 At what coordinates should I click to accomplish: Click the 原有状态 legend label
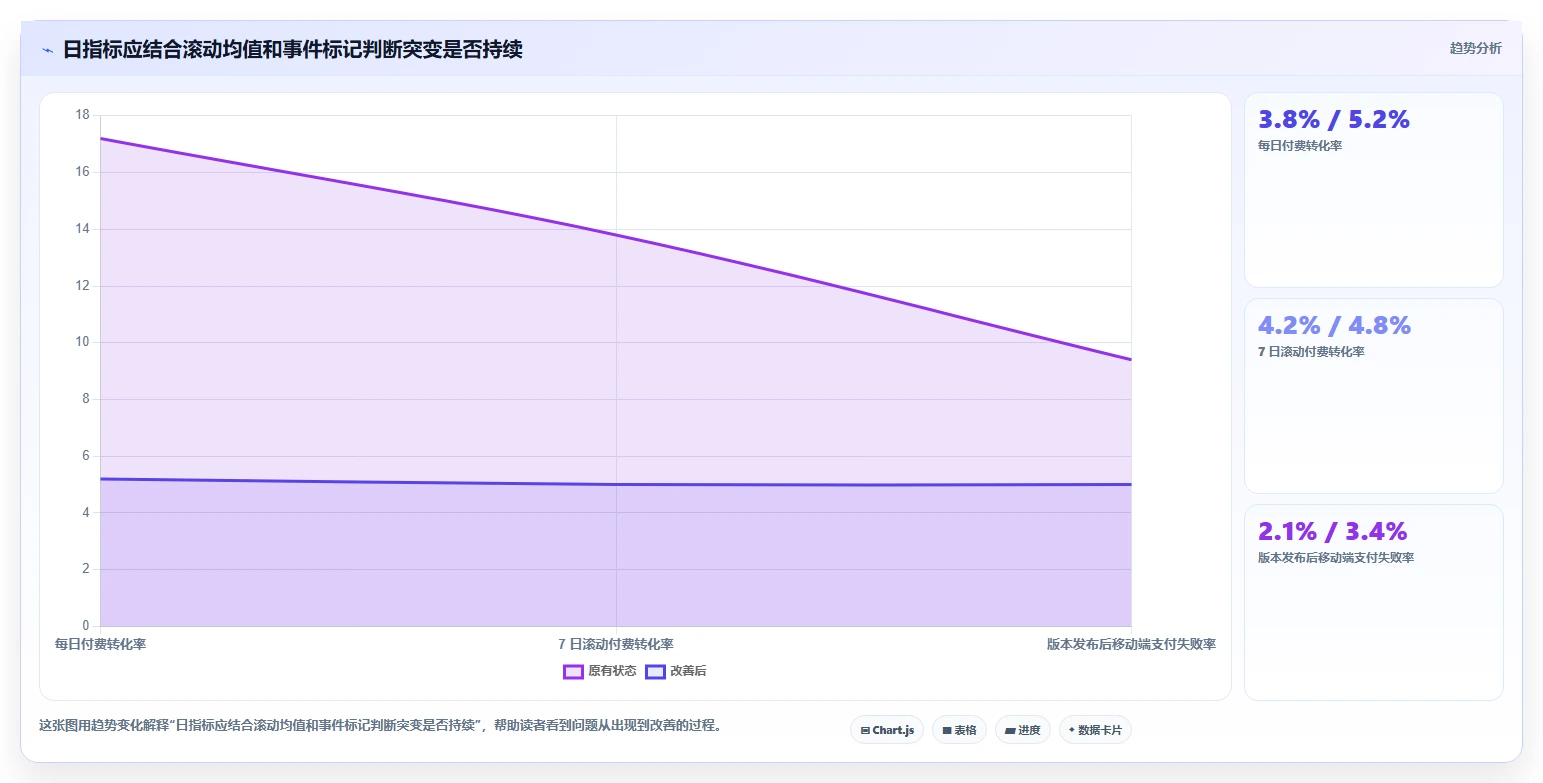coord(612,671)
